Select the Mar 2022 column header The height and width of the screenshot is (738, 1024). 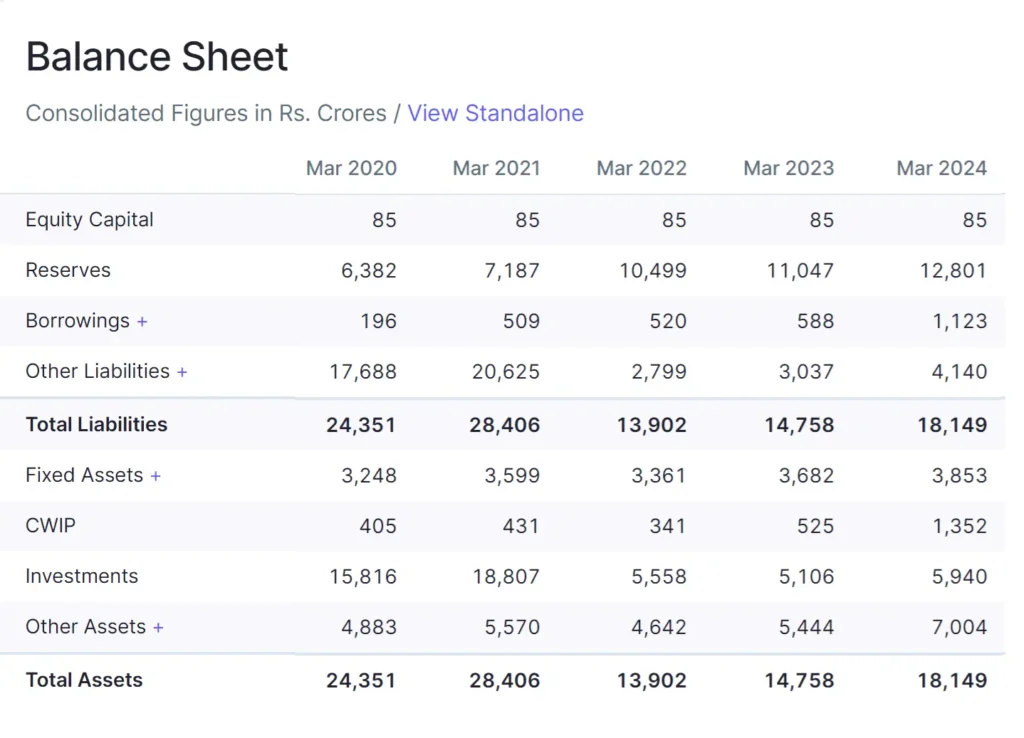pos(641,168)
